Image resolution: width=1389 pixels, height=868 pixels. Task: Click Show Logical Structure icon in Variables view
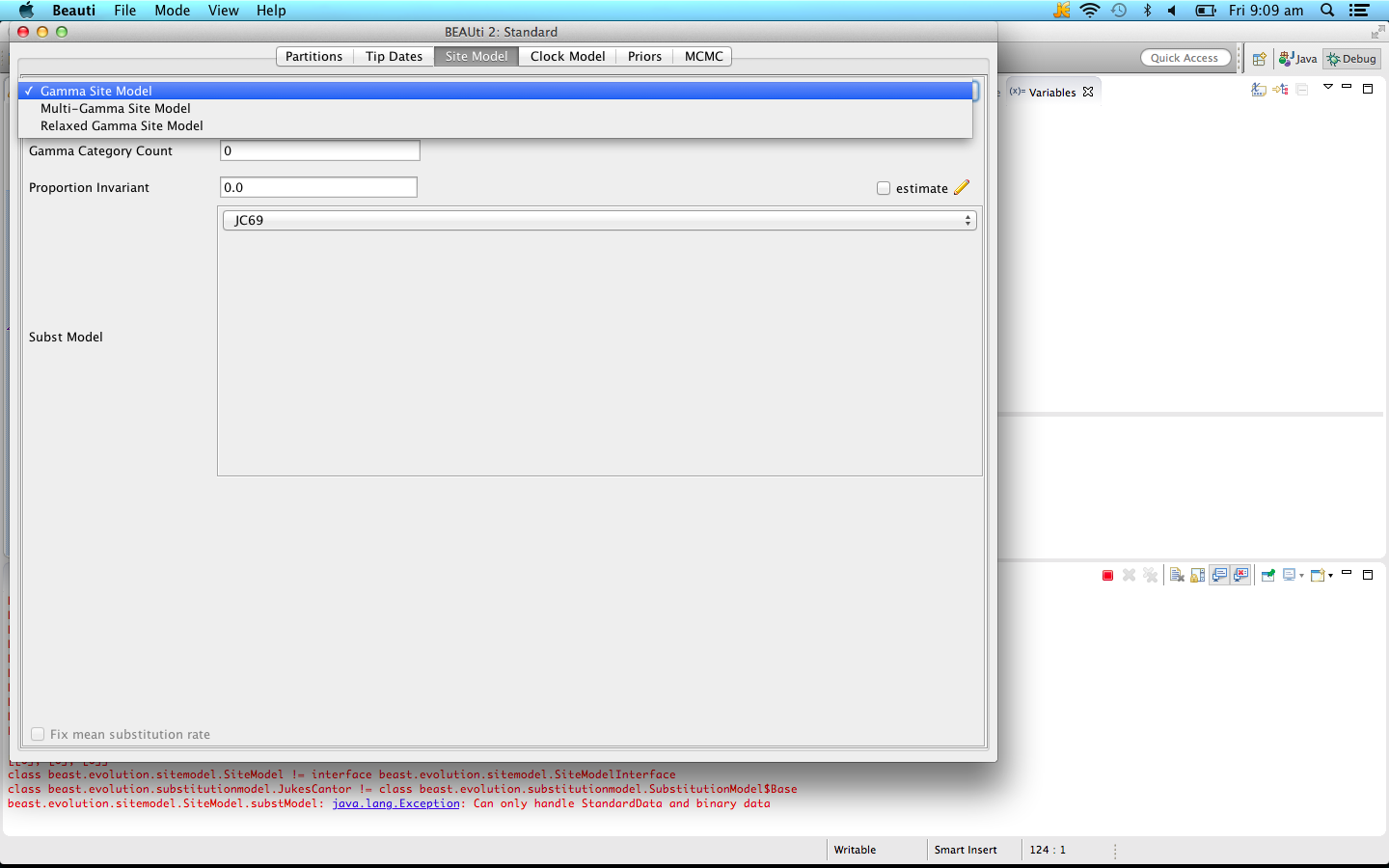click(1280, 90)
